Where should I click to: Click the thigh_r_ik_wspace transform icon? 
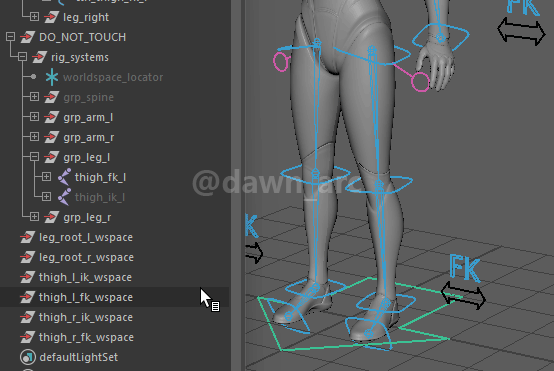point(28,317)
